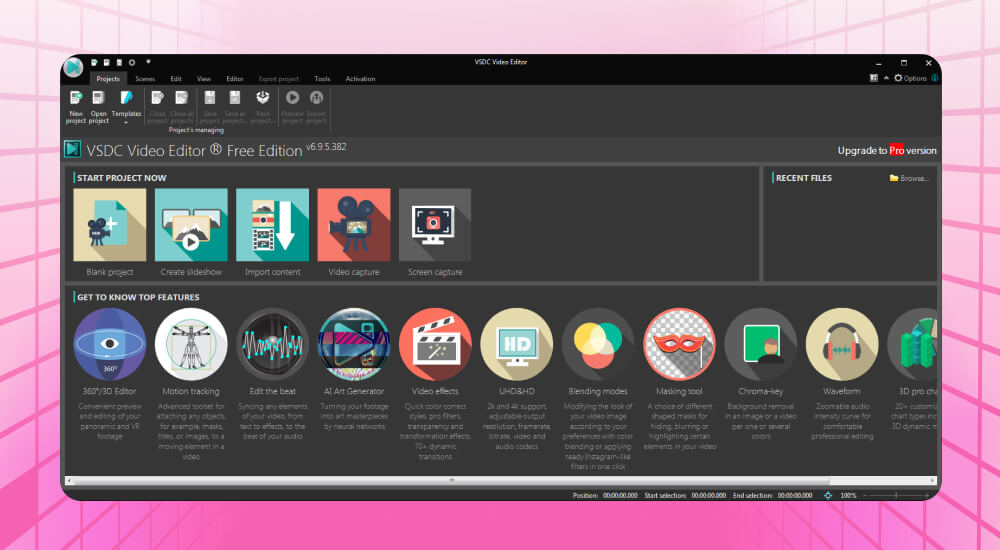Click the End selection timecode value
This screenshot has width=1000, height=550.
(x=795, y=495)
